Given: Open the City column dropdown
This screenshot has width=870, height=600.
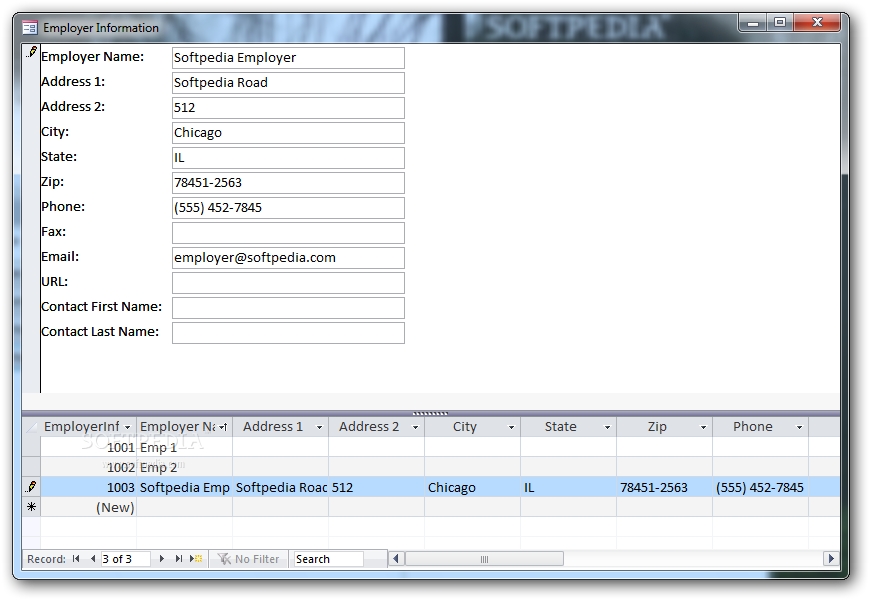Looking at the screenshot, I should tap(511, 427).
